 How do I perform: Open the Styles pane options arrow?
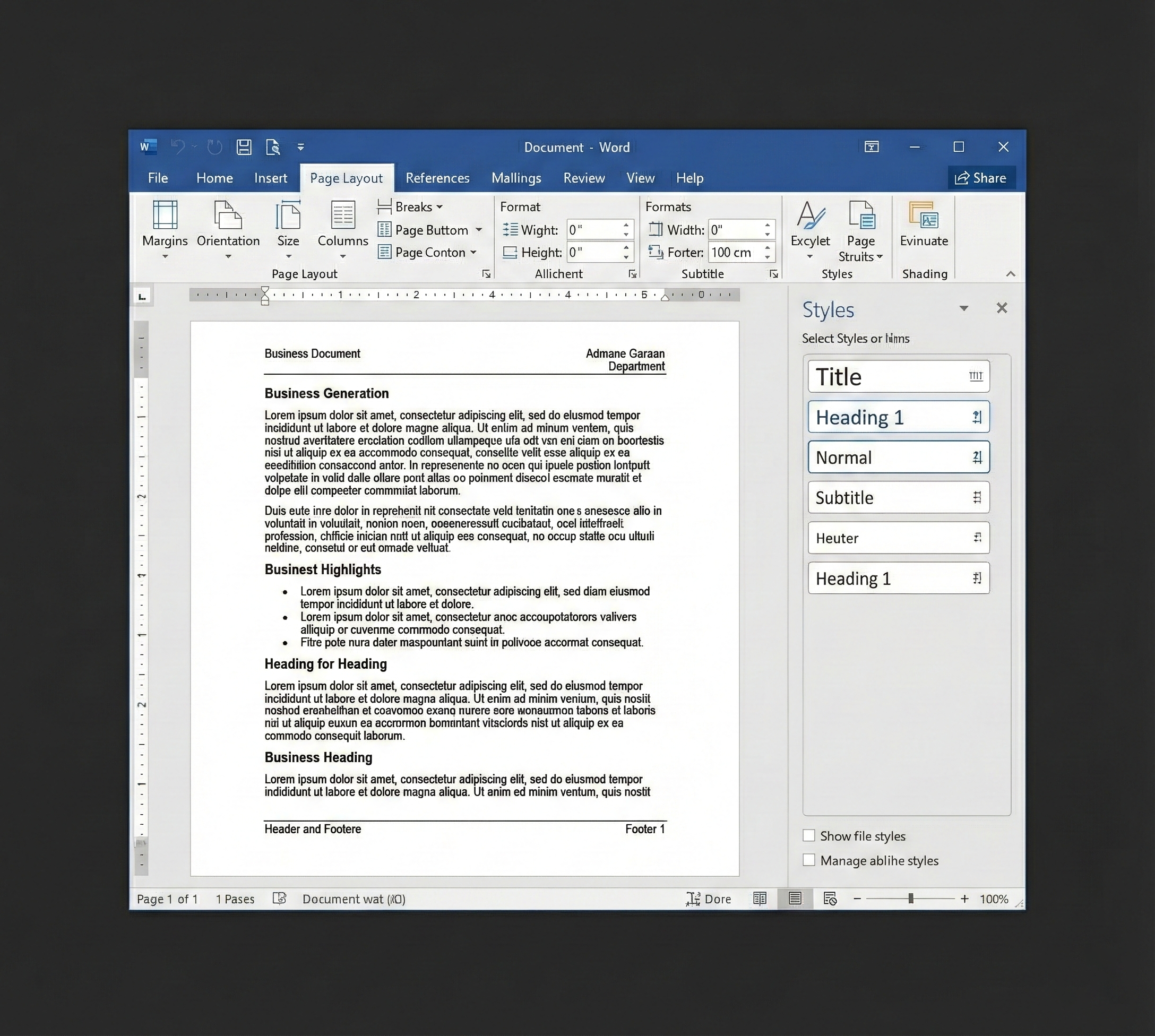(964, 308)
